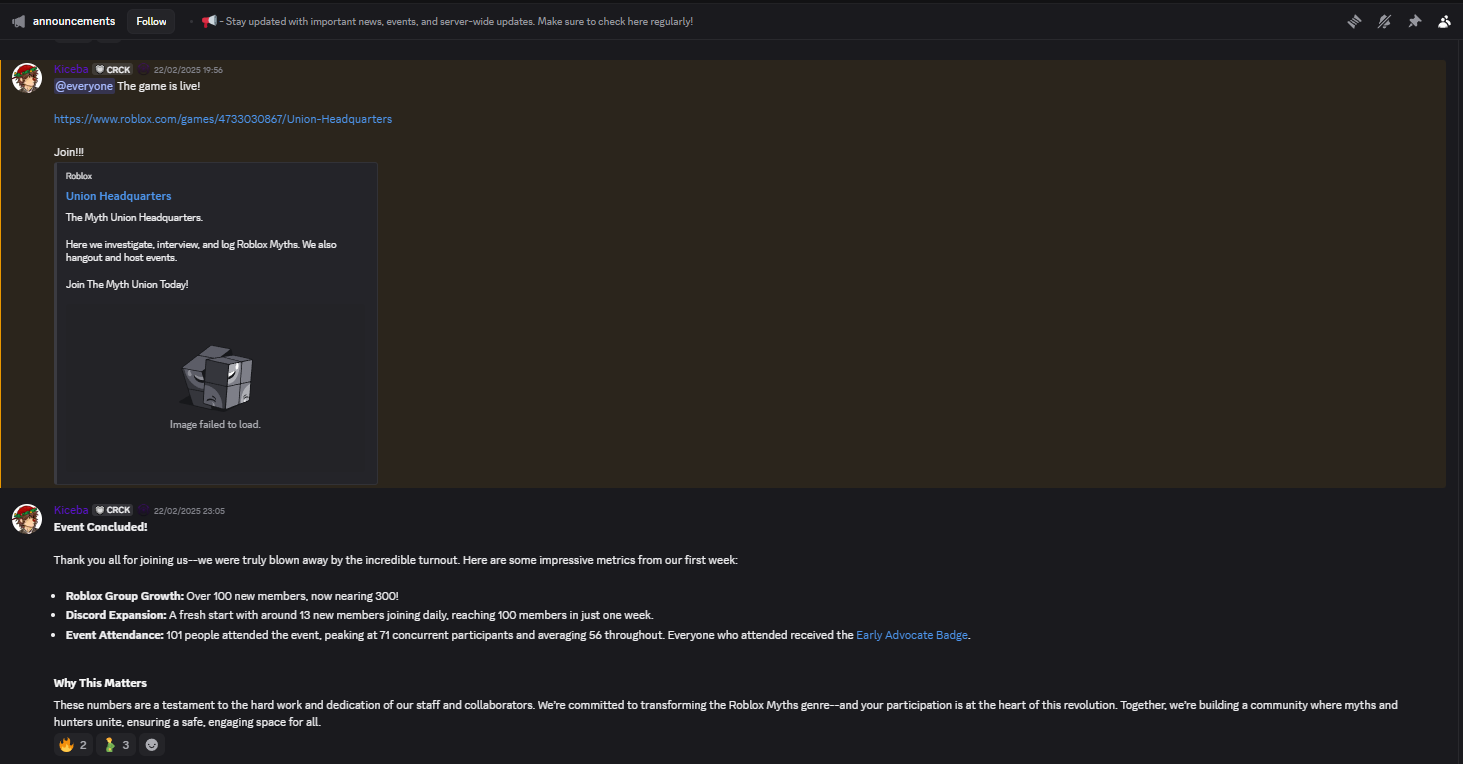
Task: Click 'Event Attendance:' bullet text
Action: click(x=115, y=635)
